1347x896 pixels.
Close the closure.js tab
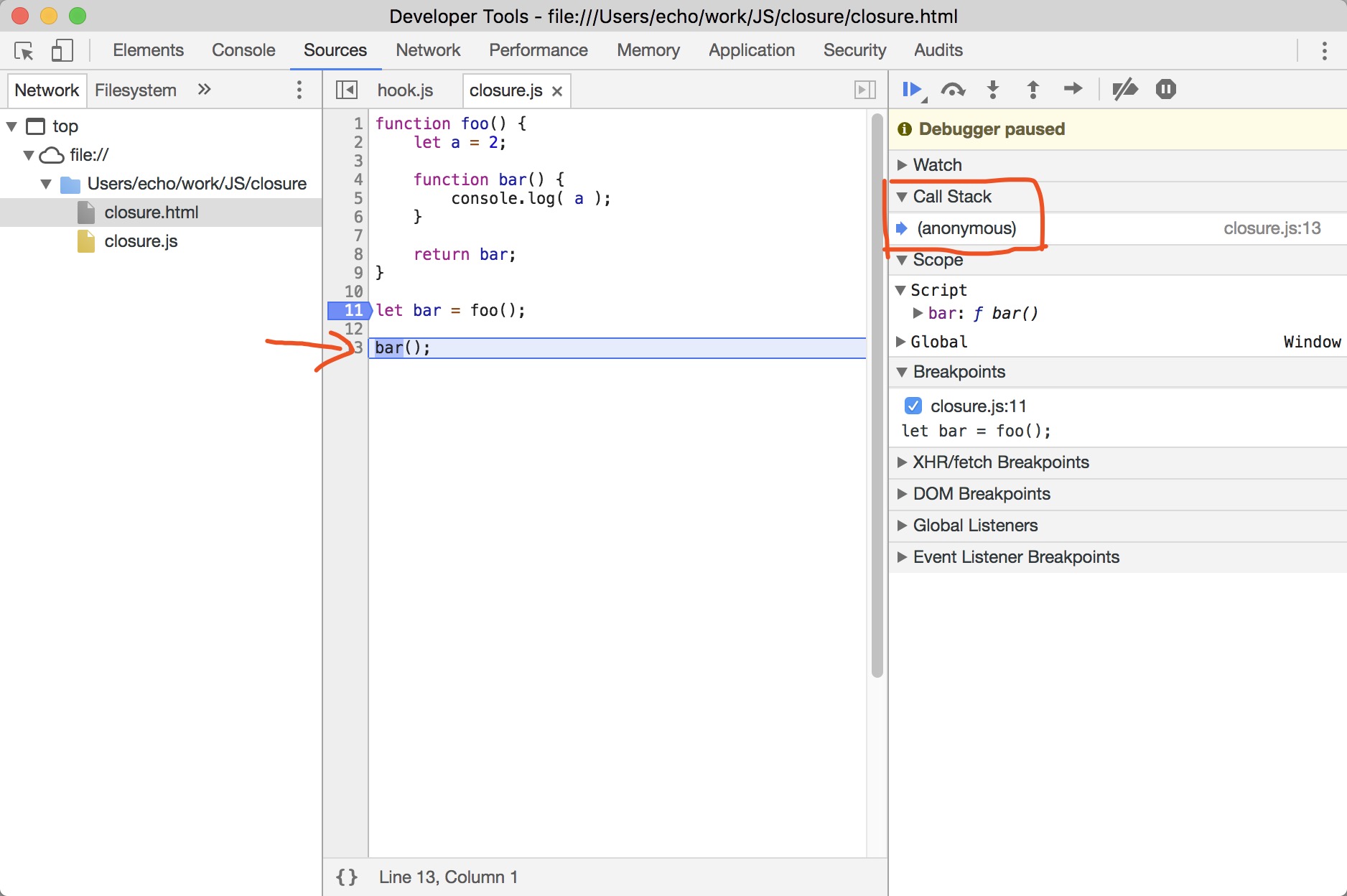(x=556, y=91)
